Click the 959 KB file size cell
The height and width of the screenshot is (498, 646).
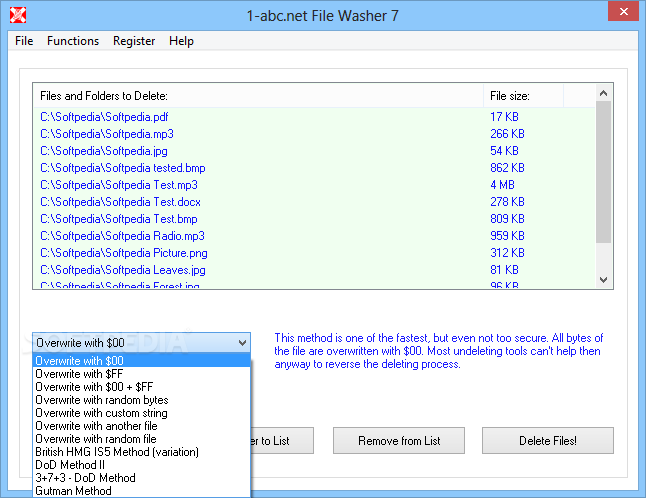point(507,236)
